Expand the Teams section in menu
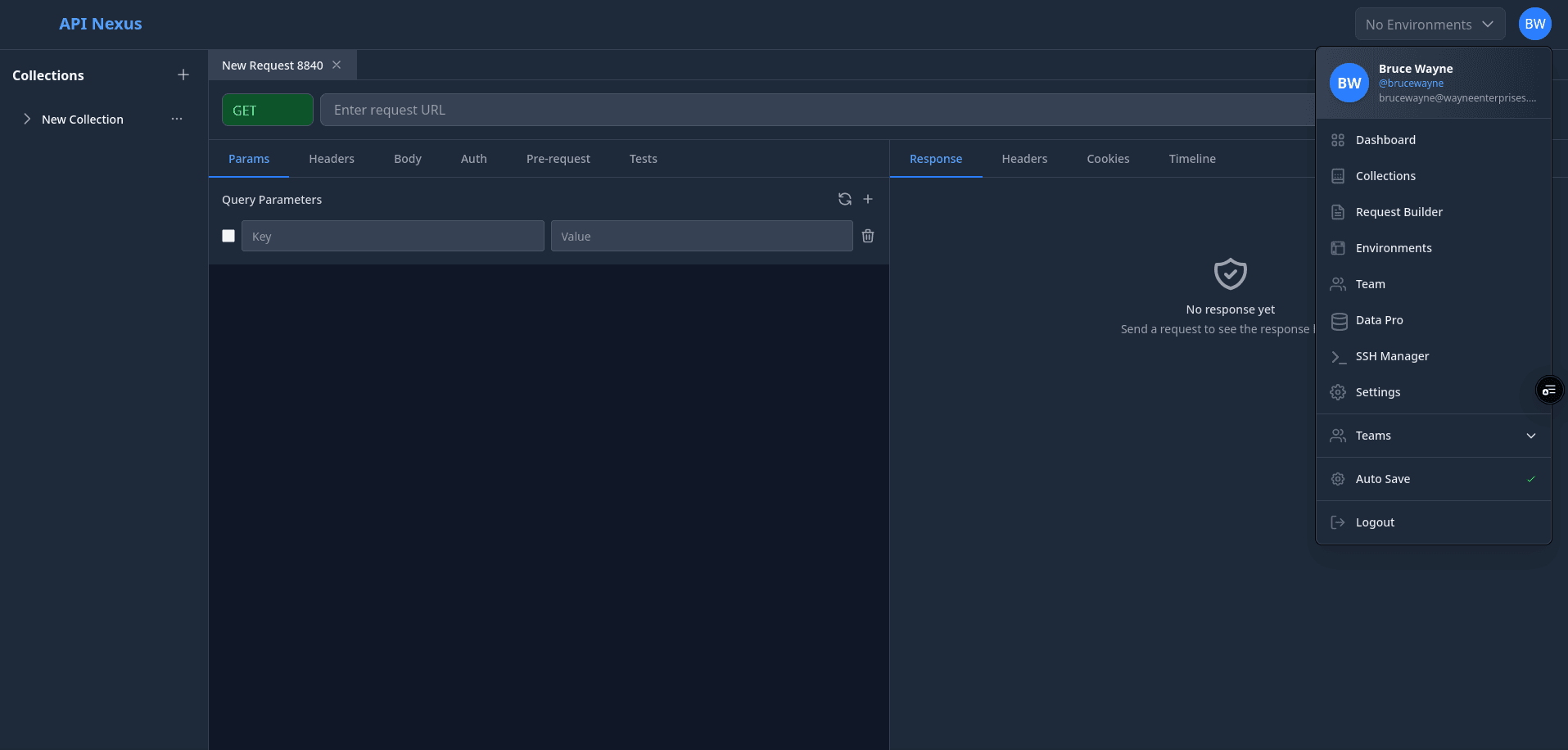The width and height of the screenshot is (1568, 750). tap(1433, 436)
